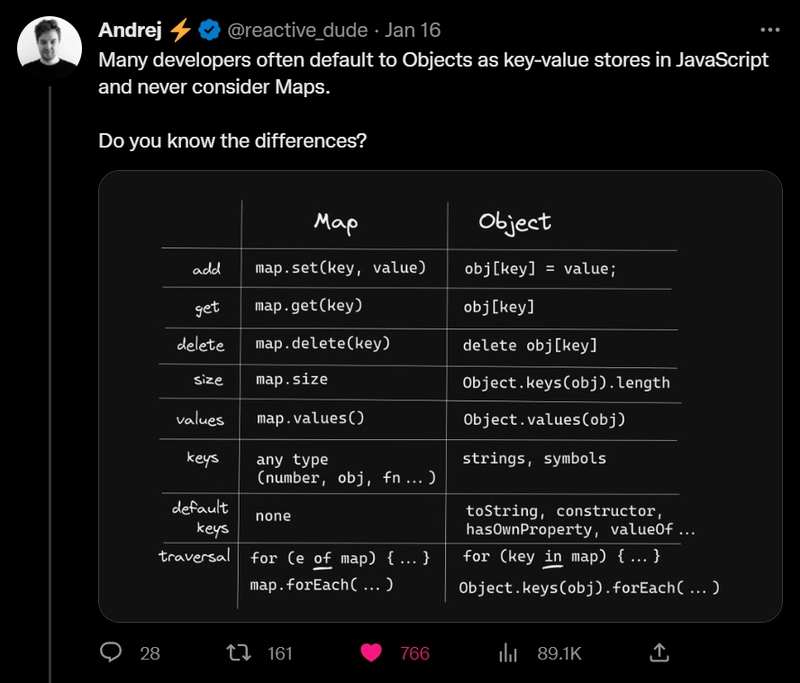
Task: Click the retweet arrows icon
Action: pyautogui.click(x=239, y=652)
